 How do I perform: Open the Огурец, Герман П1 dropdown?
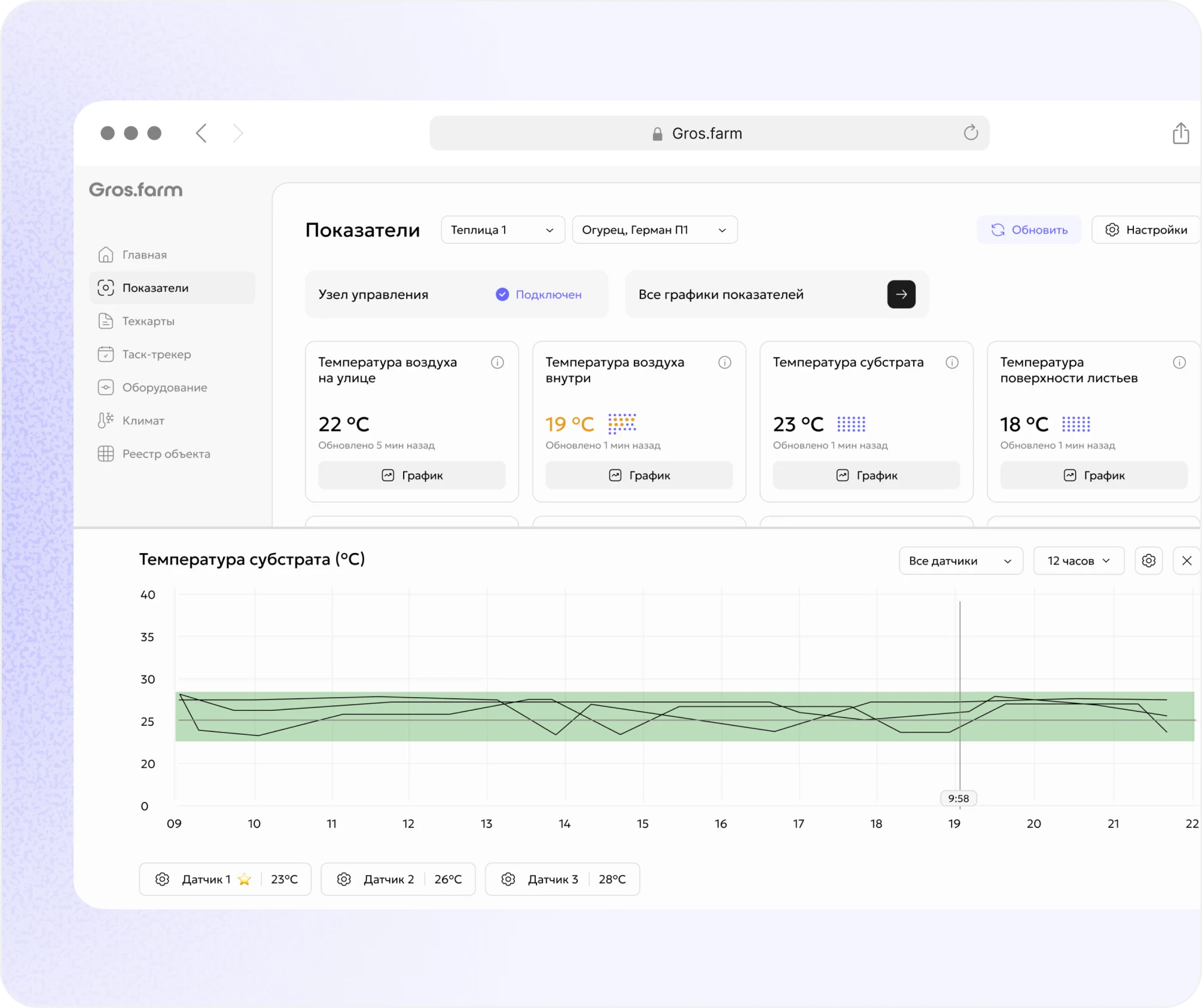click(x=655, y=230)
